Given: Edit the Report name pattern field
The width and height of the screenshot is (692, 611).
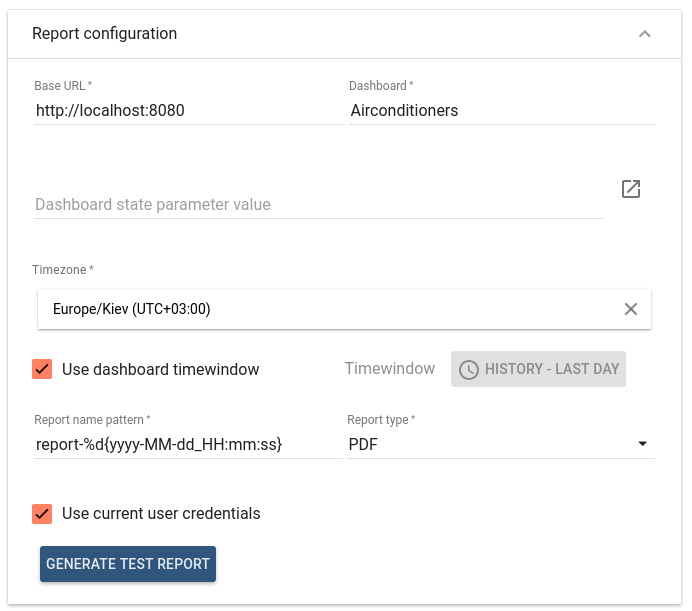Looking at the screenshot, I should [x=188, y=444].
